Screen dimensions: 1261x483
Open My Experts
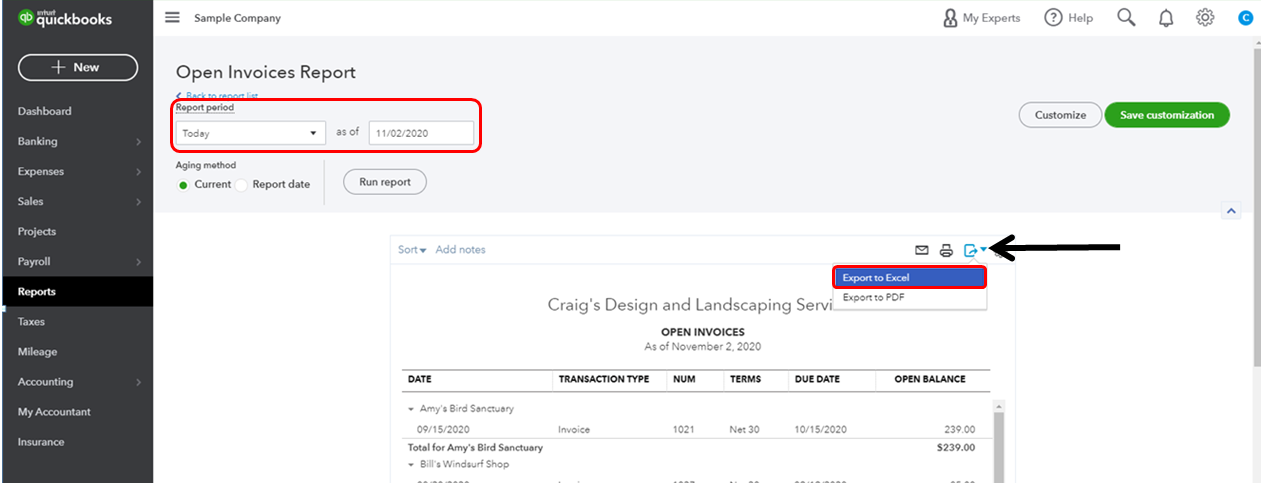pos(981,18)
